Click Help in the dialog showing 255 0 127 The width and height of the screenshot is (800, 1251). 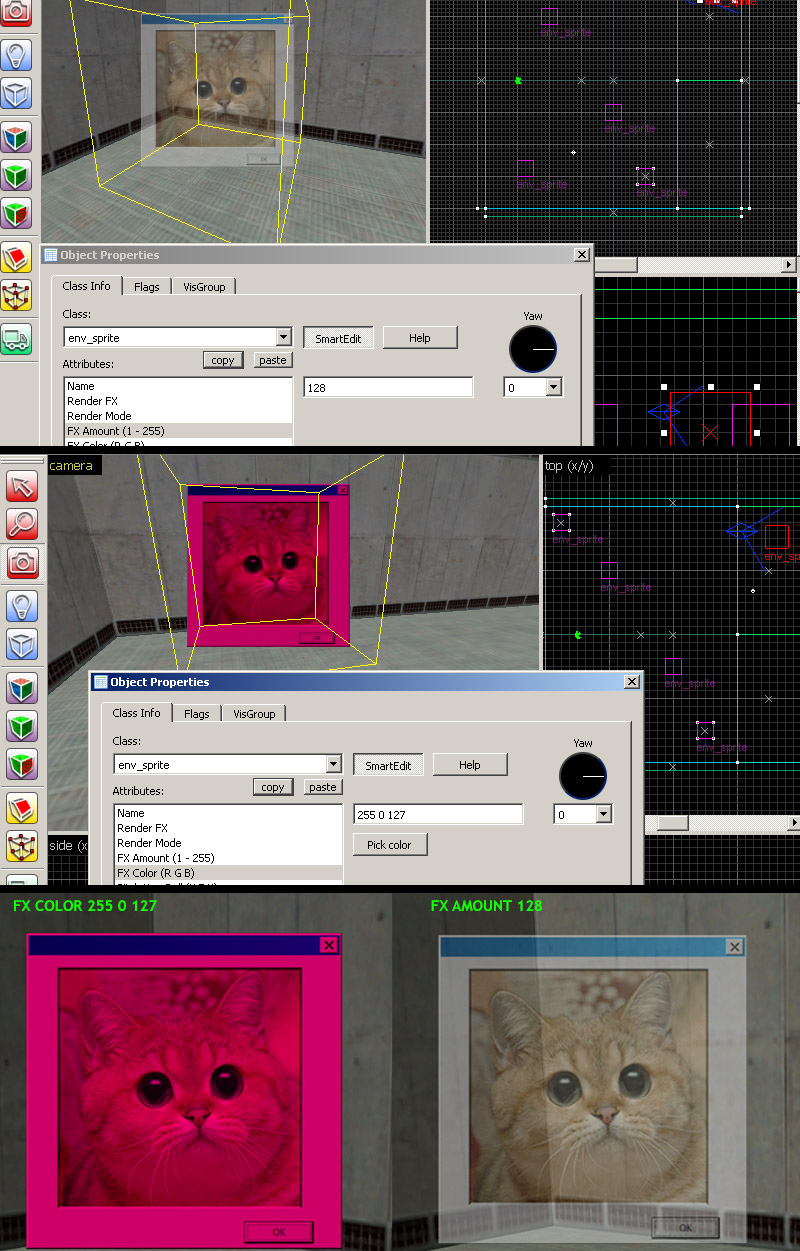tap(470, 765)
